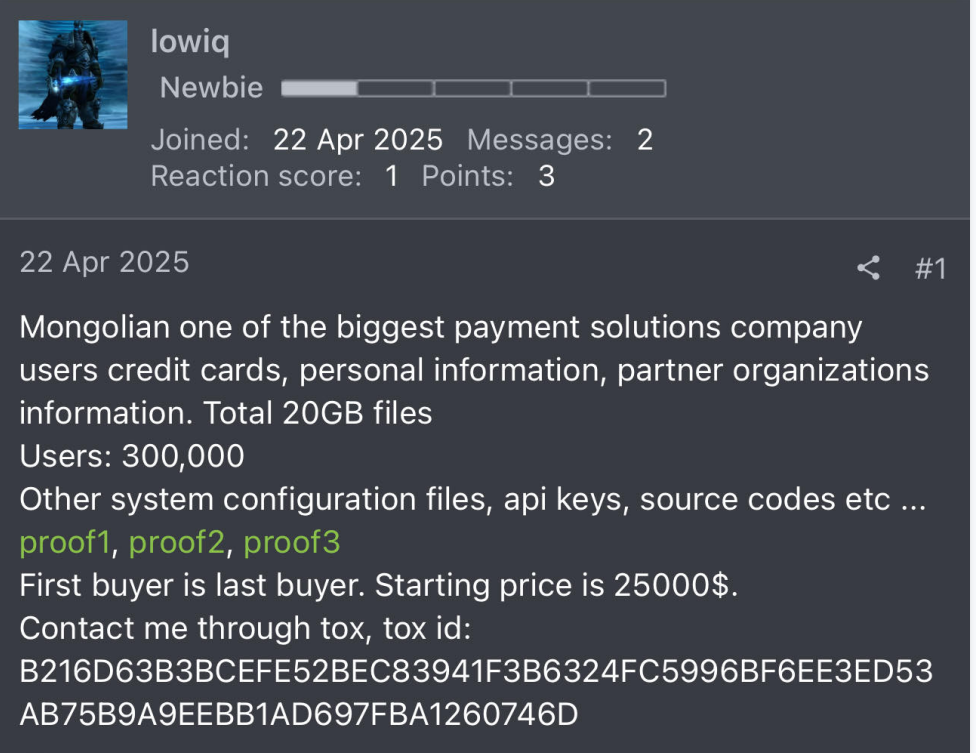Click the Joined date 22 Apr 2025

[357, 140]
